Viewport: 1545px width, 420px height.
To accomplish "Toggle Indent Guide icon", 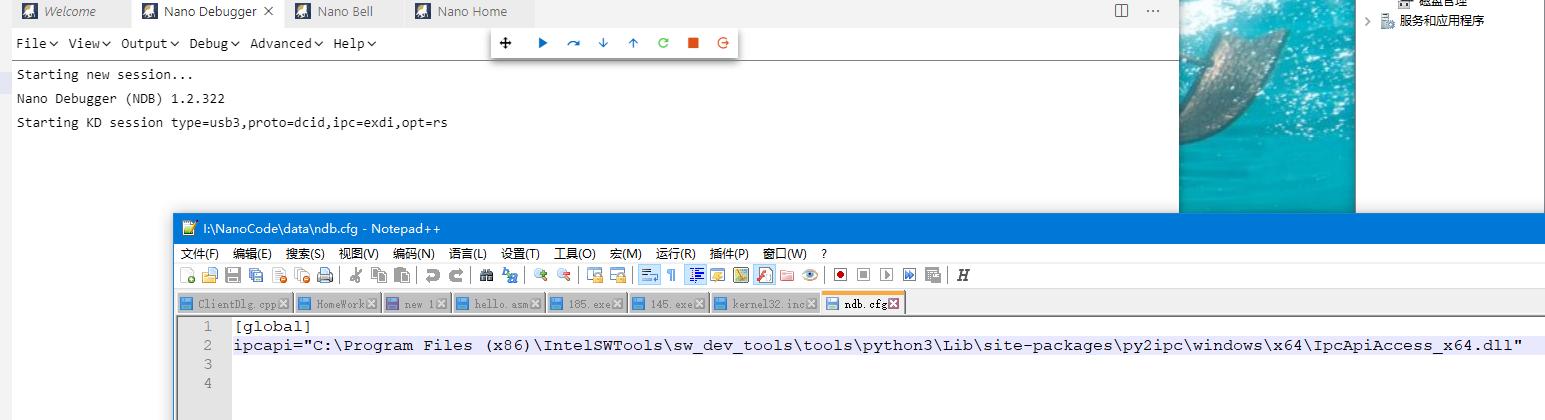I will click(x=695, y=275).
